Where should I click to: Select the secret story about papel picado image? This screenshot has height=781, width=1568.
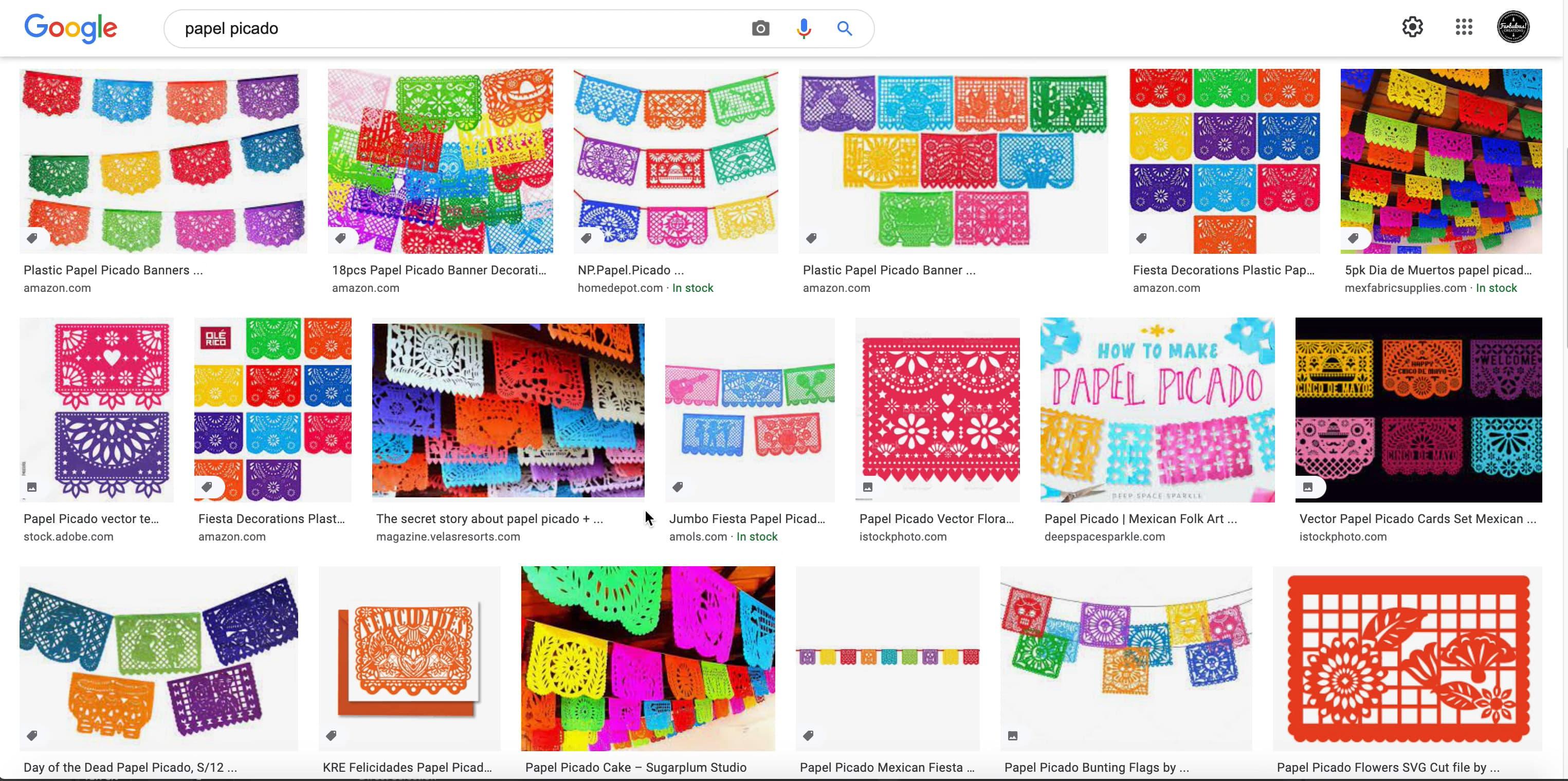point(507,411)
